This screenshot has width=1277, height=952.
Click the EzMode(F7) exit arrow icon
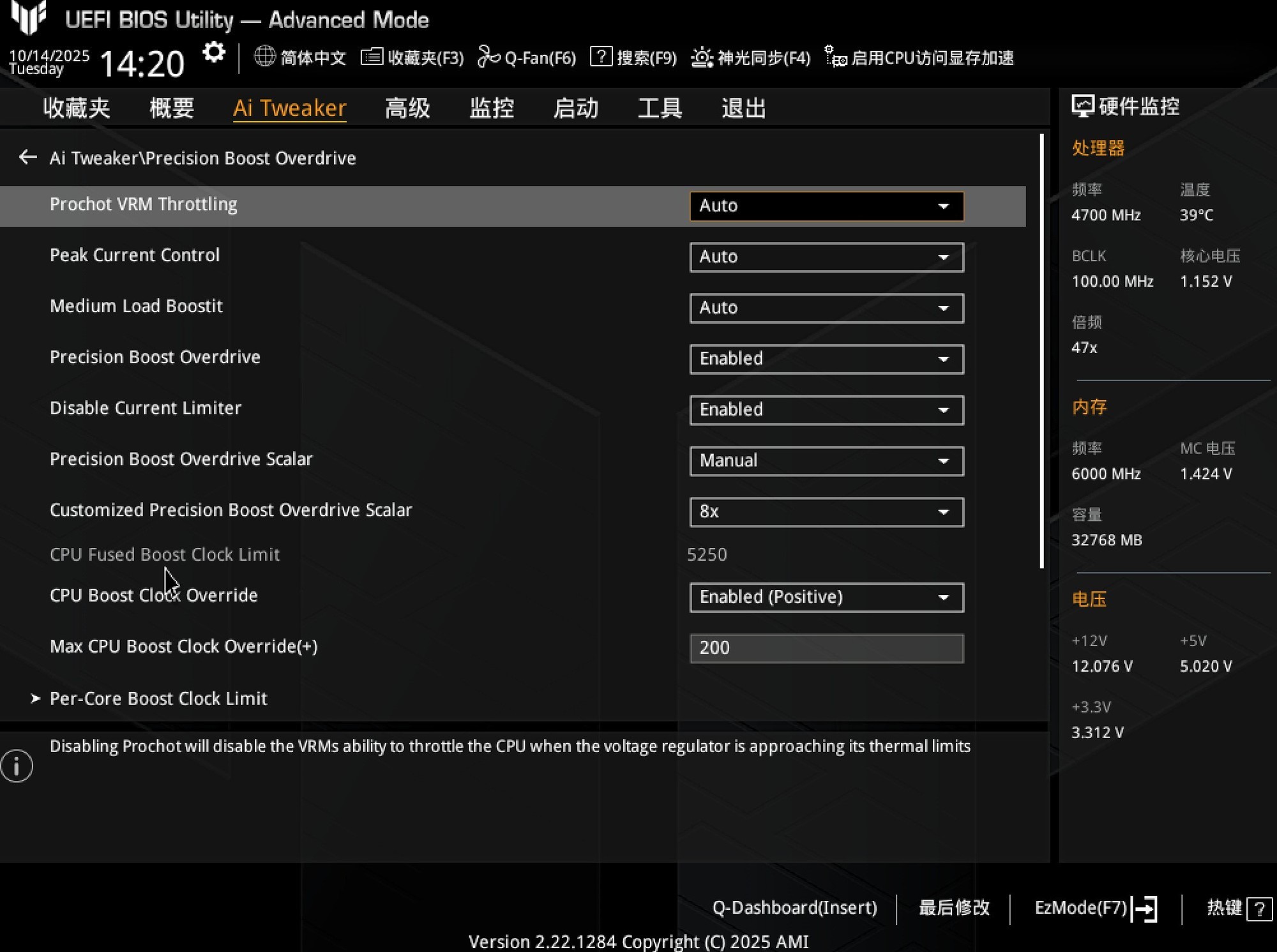click(1145, 908)
